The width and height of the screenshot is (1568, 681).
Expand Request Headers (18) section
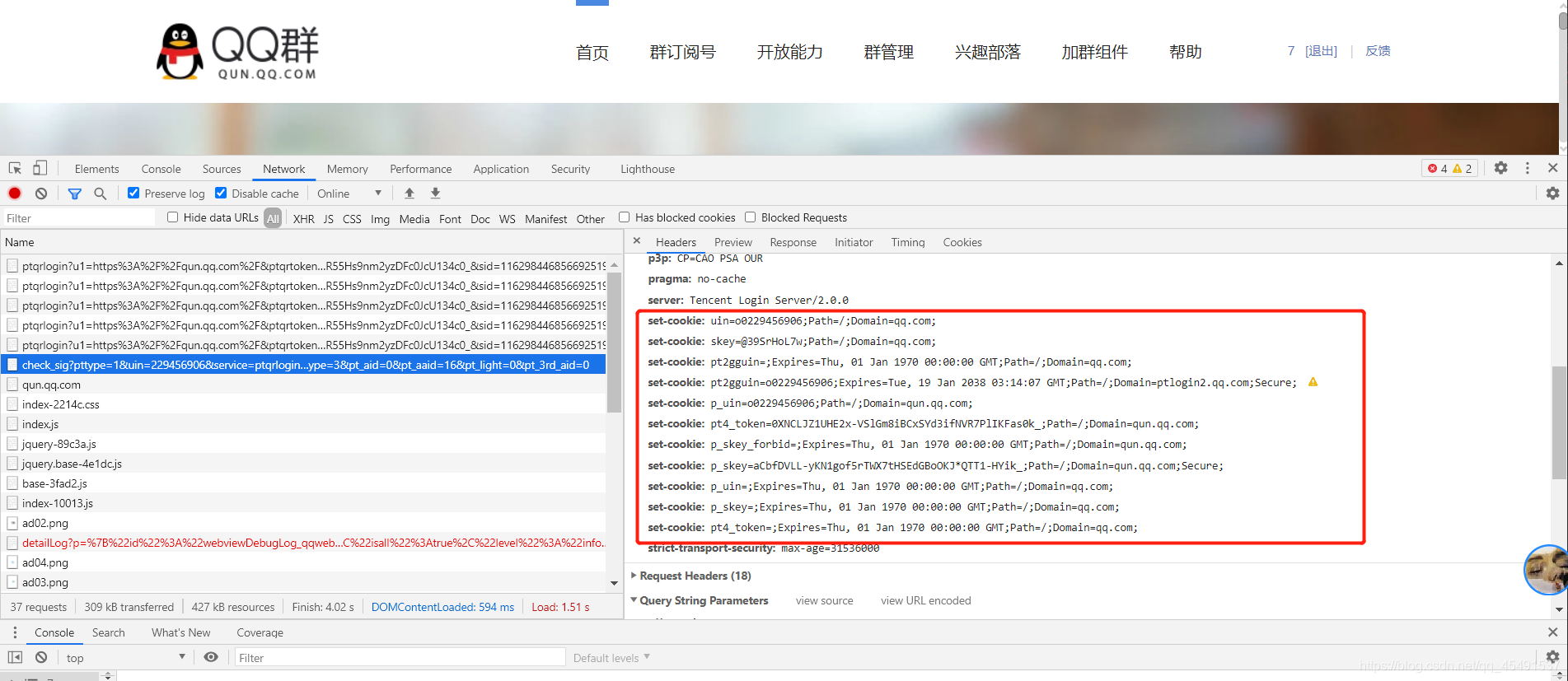[690, 576]
